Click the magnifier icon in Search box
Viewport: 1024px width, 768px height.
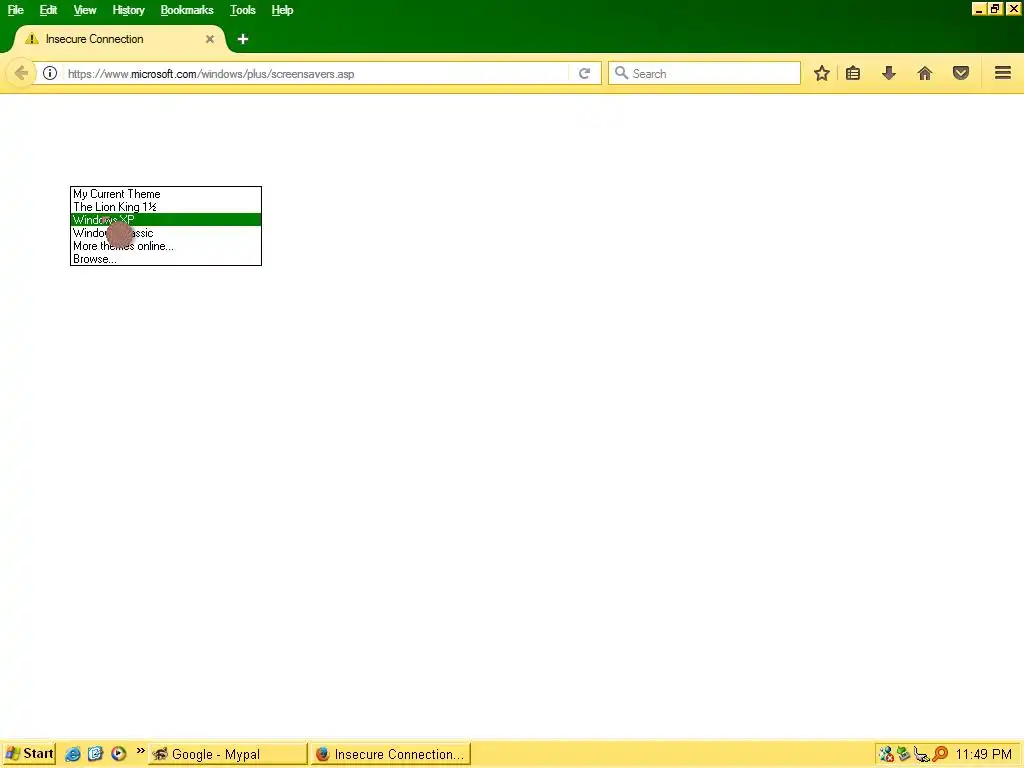click(x=622, y=73)
